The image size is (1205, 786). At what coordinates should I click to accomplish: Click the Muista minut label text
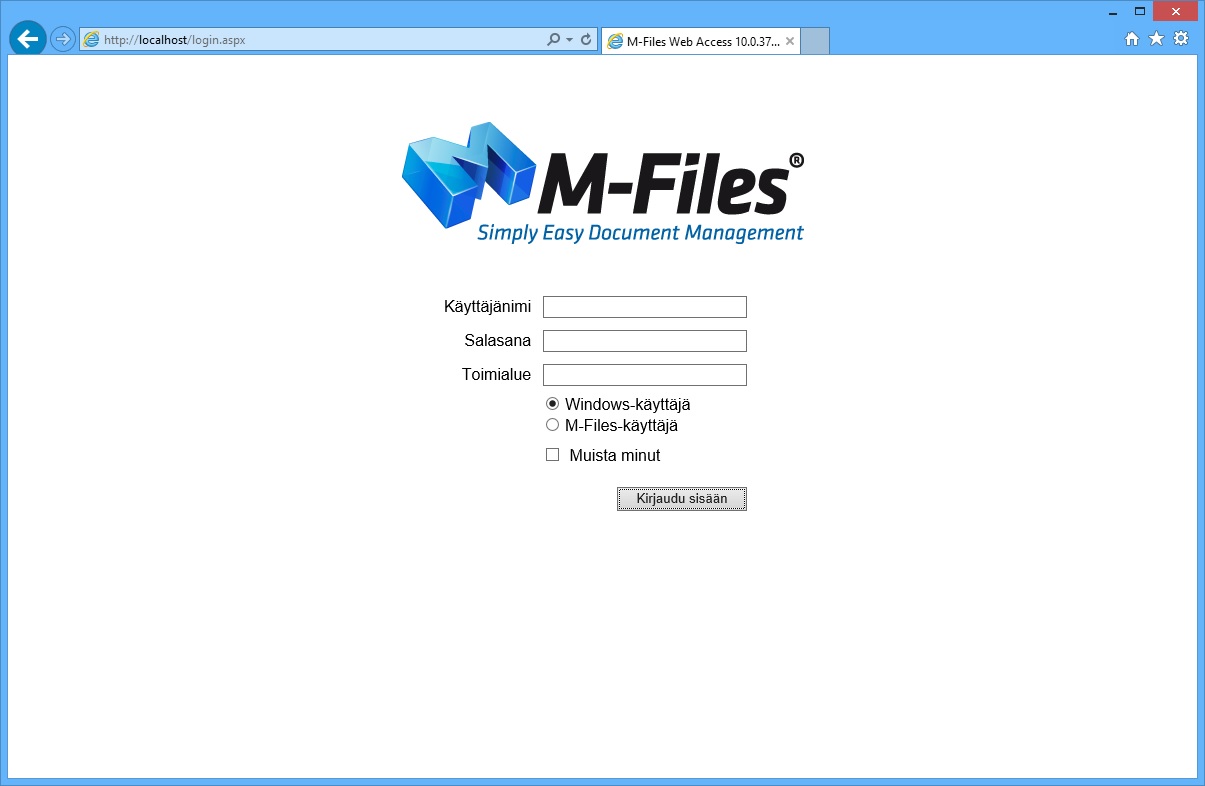tap(615, 455)
